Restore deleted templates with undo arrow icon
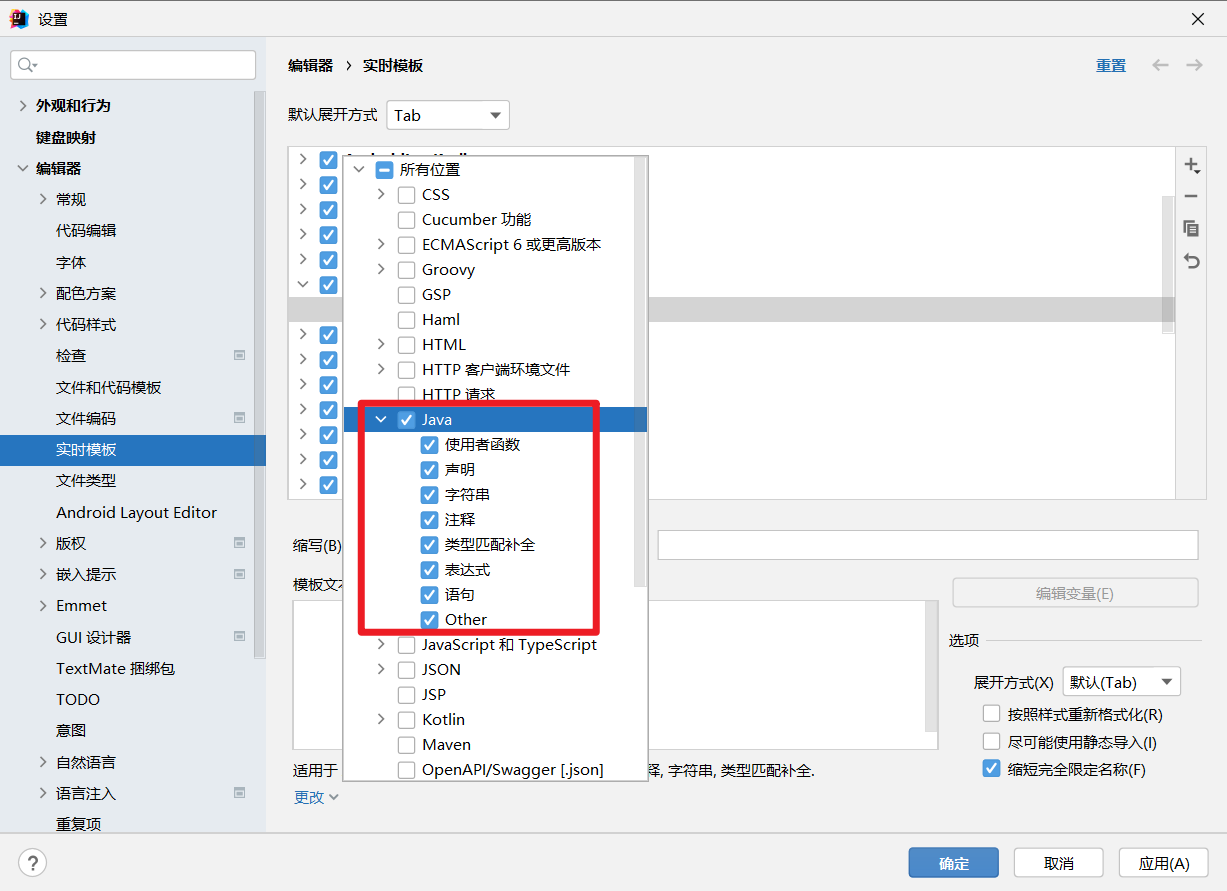 click(x=1191, y=260)
